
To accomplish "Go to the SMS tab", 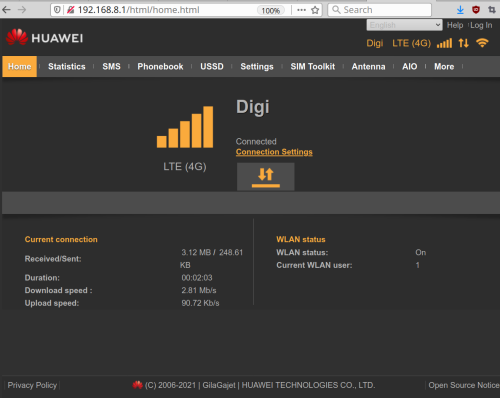I will coord(111,66).
